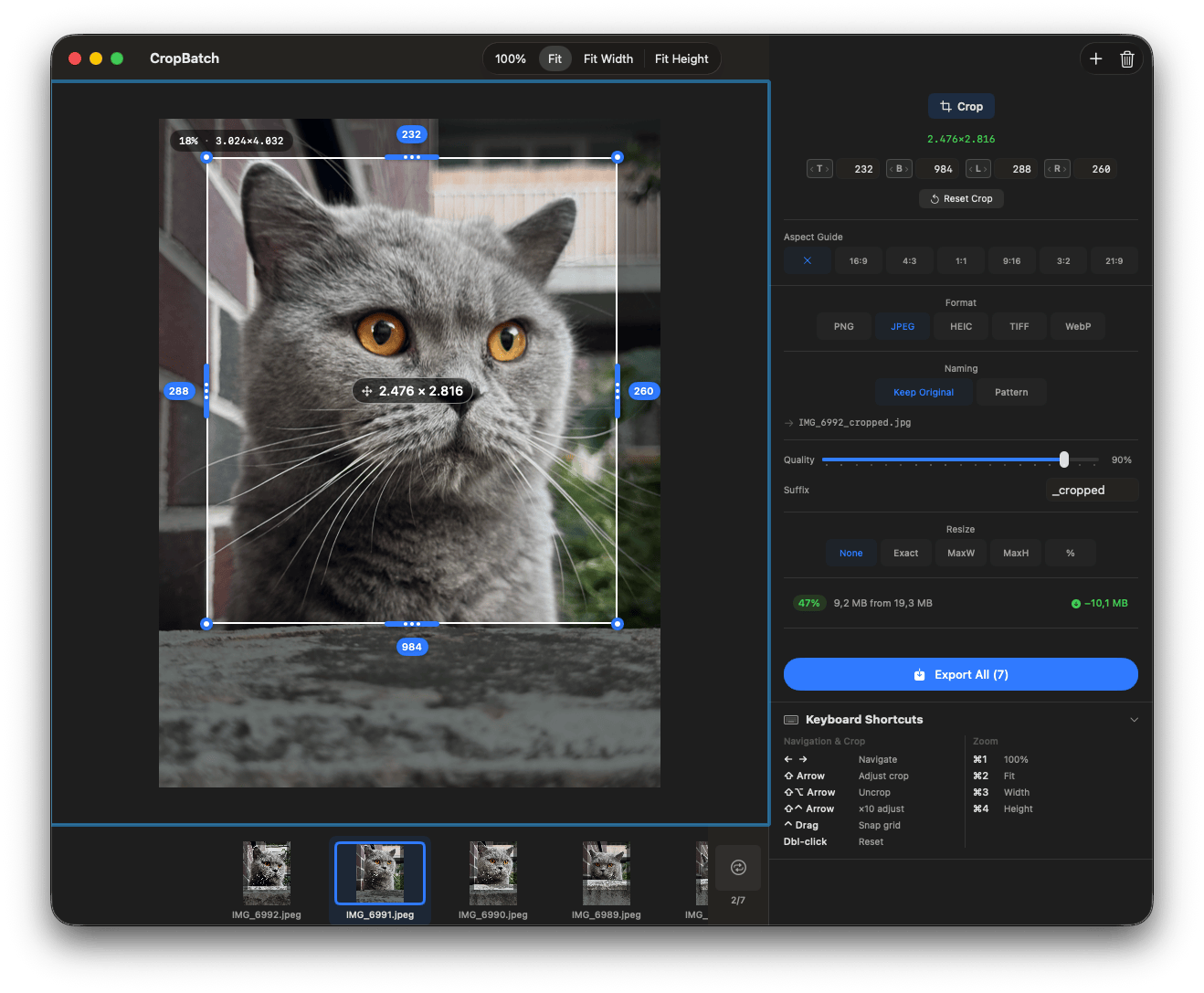The height and width of the screenshot is (993, 1204).
Task: Click the green savings indicator icon
Action: pos(1076,604)
